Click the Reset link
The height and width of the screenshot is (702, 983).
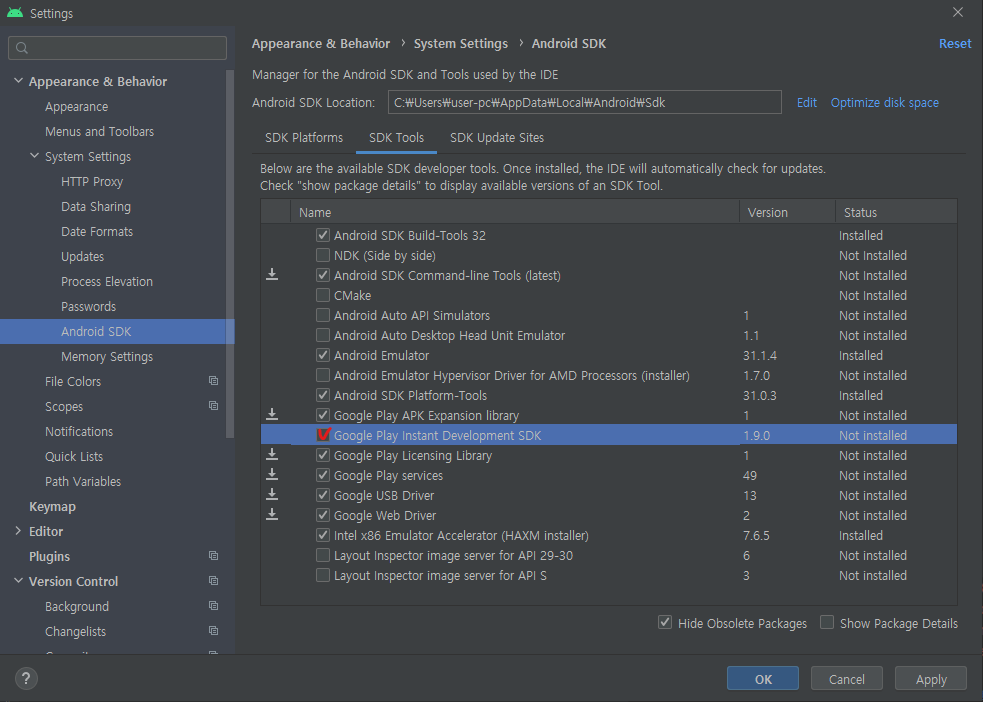(x=955, y=43)
